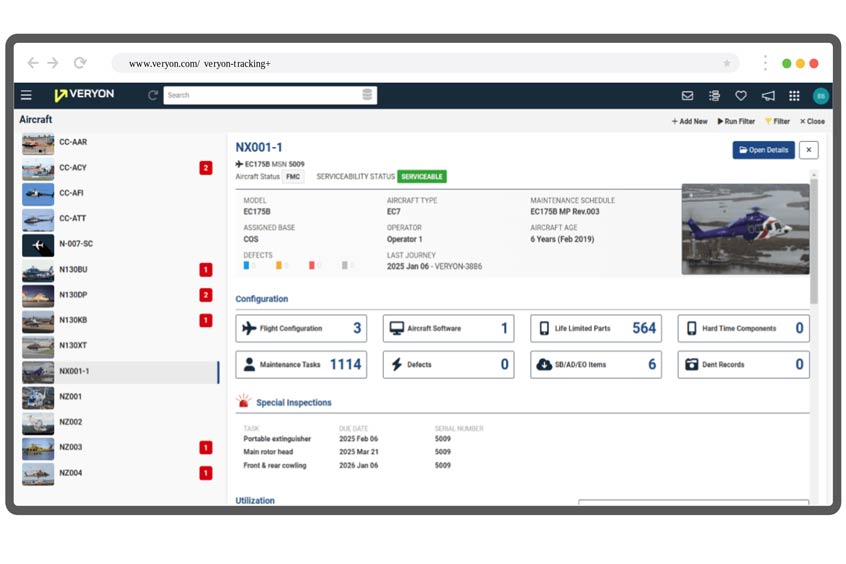Click the helicopter photo thumbnail
This screenshot has width=846, height=564.
click(745, 229)
